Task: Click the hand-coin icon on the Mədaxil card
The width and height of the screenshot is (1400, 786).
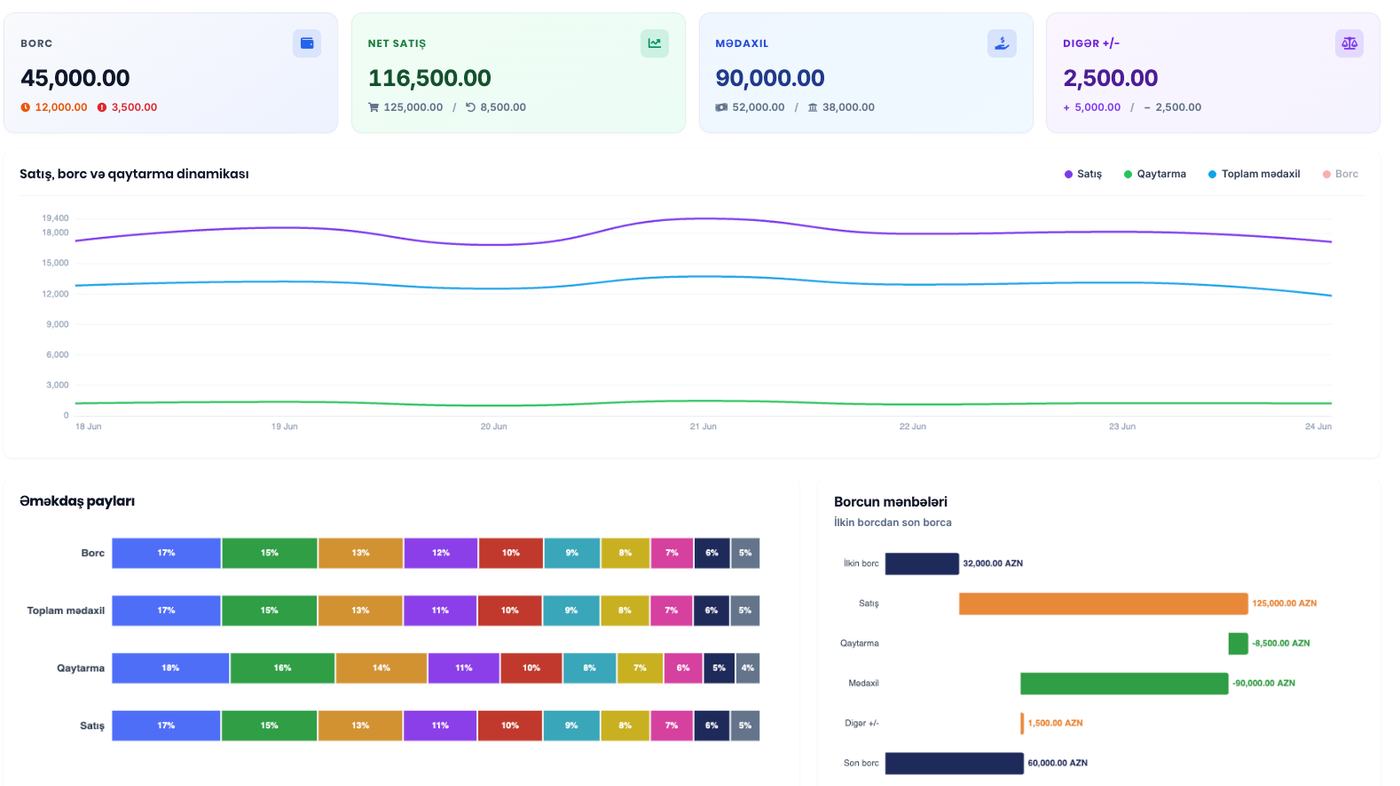Action: pos(1001,43)
